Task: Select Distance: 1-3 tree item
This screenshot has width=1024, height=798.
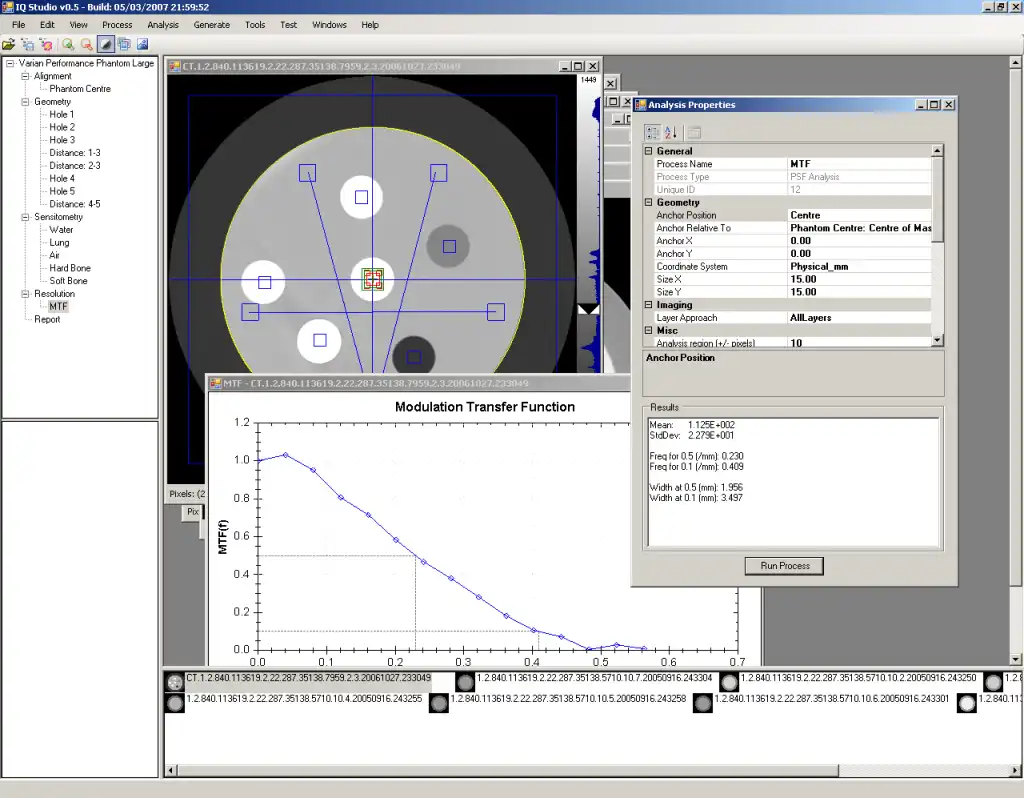Action: [x=74, y=153]
